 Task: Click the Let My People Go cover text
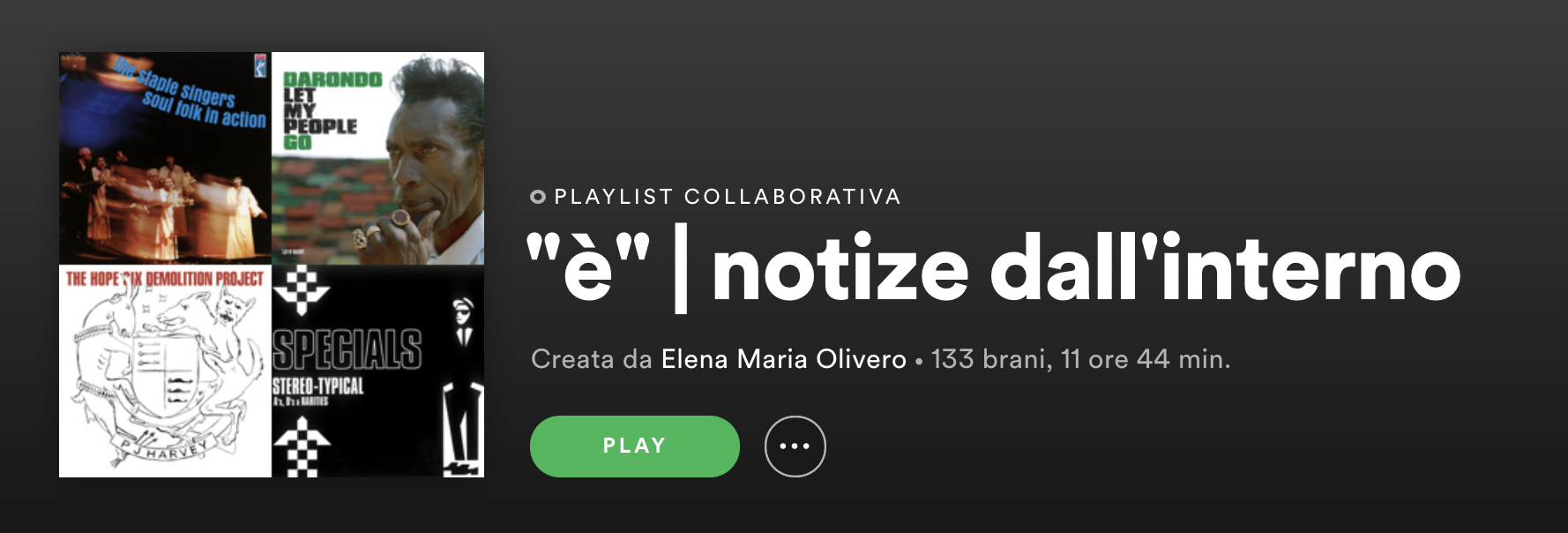tap(320, 118)
